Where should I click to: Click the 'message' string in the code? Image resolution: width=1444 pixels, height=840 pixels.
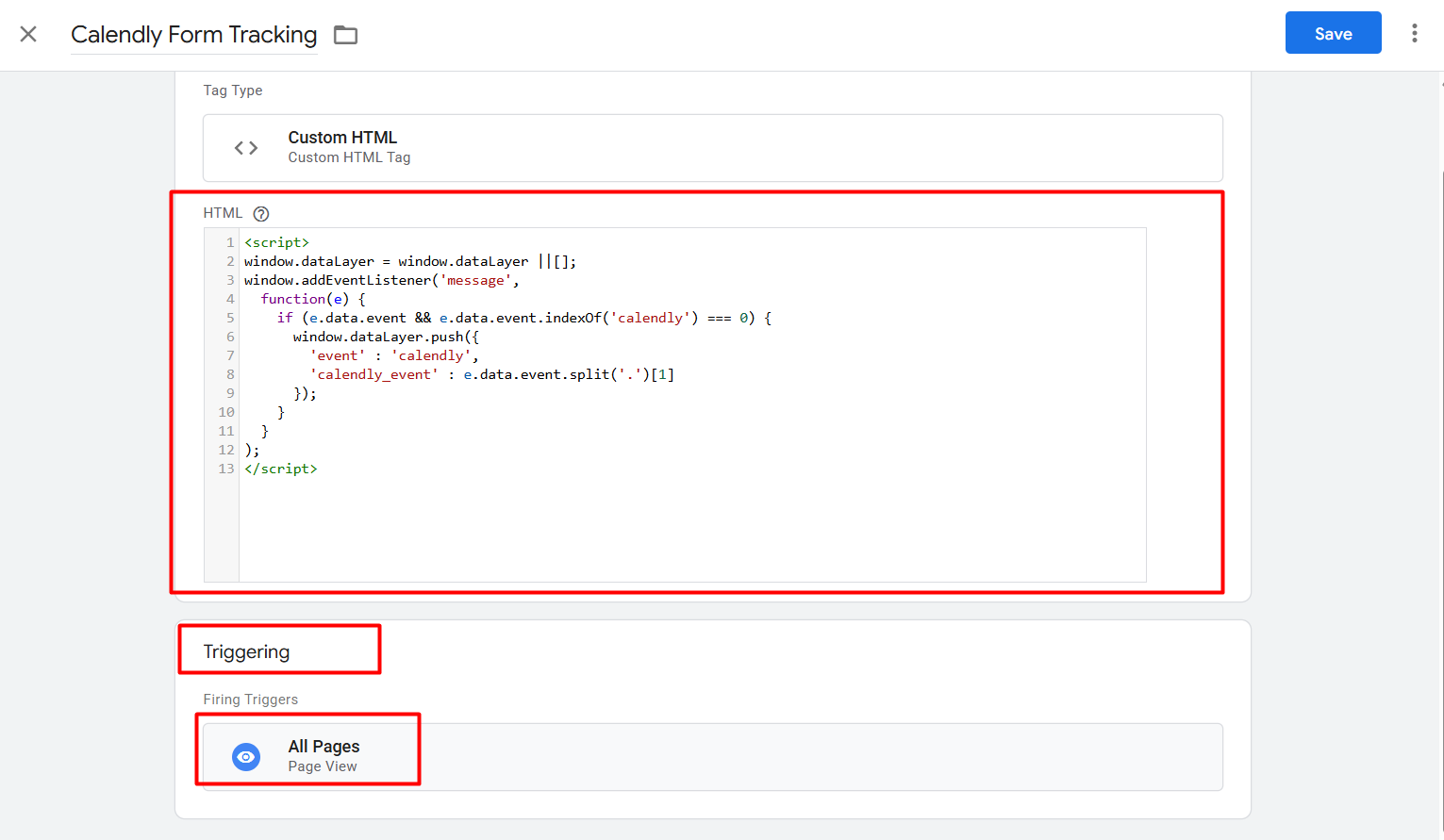click(475, 280)
